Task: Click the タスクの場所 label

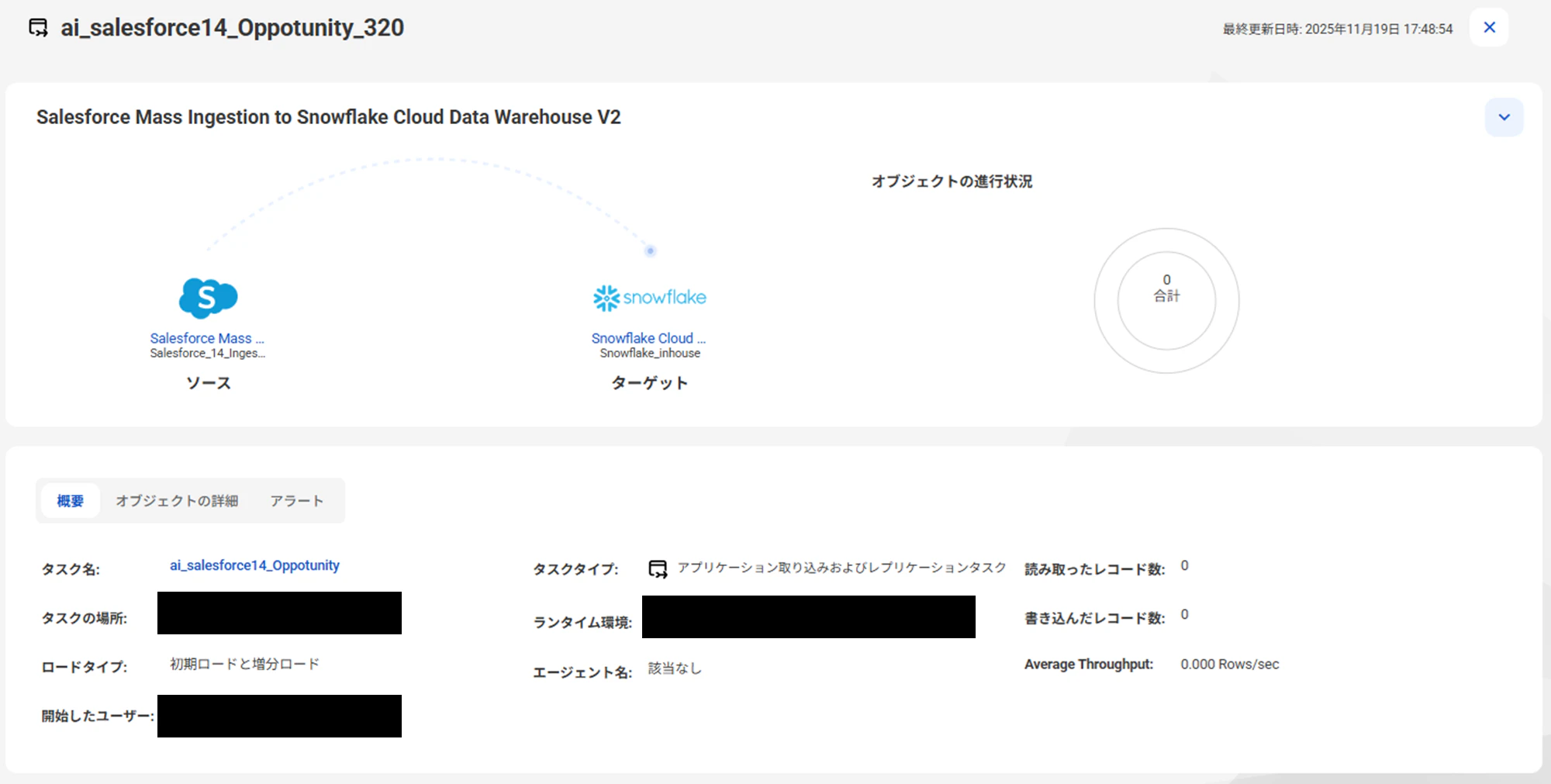Action: pyautogui.click(x=85, y=618)
